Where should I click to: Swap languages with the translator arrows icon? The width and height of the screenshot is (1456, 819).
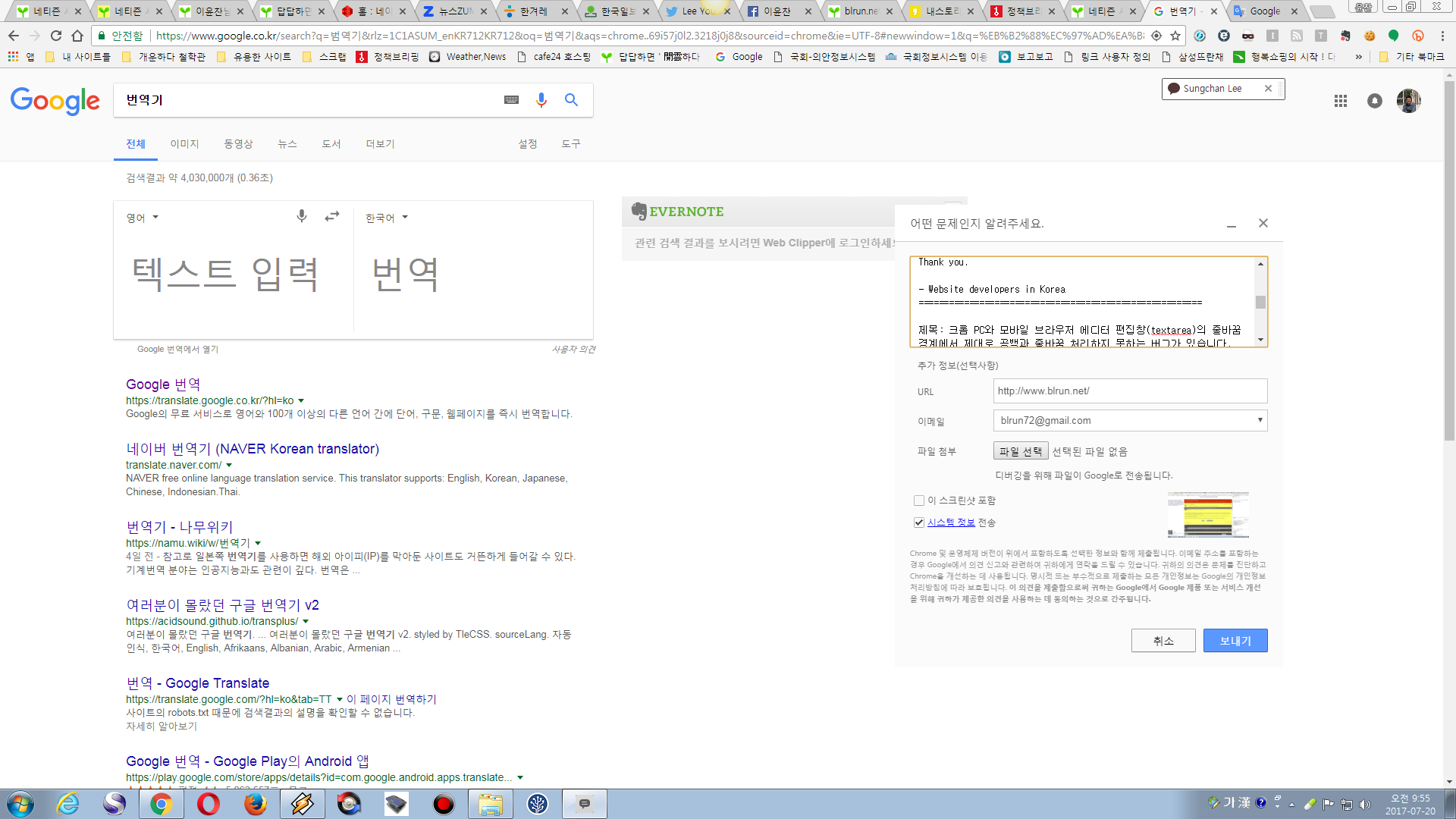click(x=332, y=217)
